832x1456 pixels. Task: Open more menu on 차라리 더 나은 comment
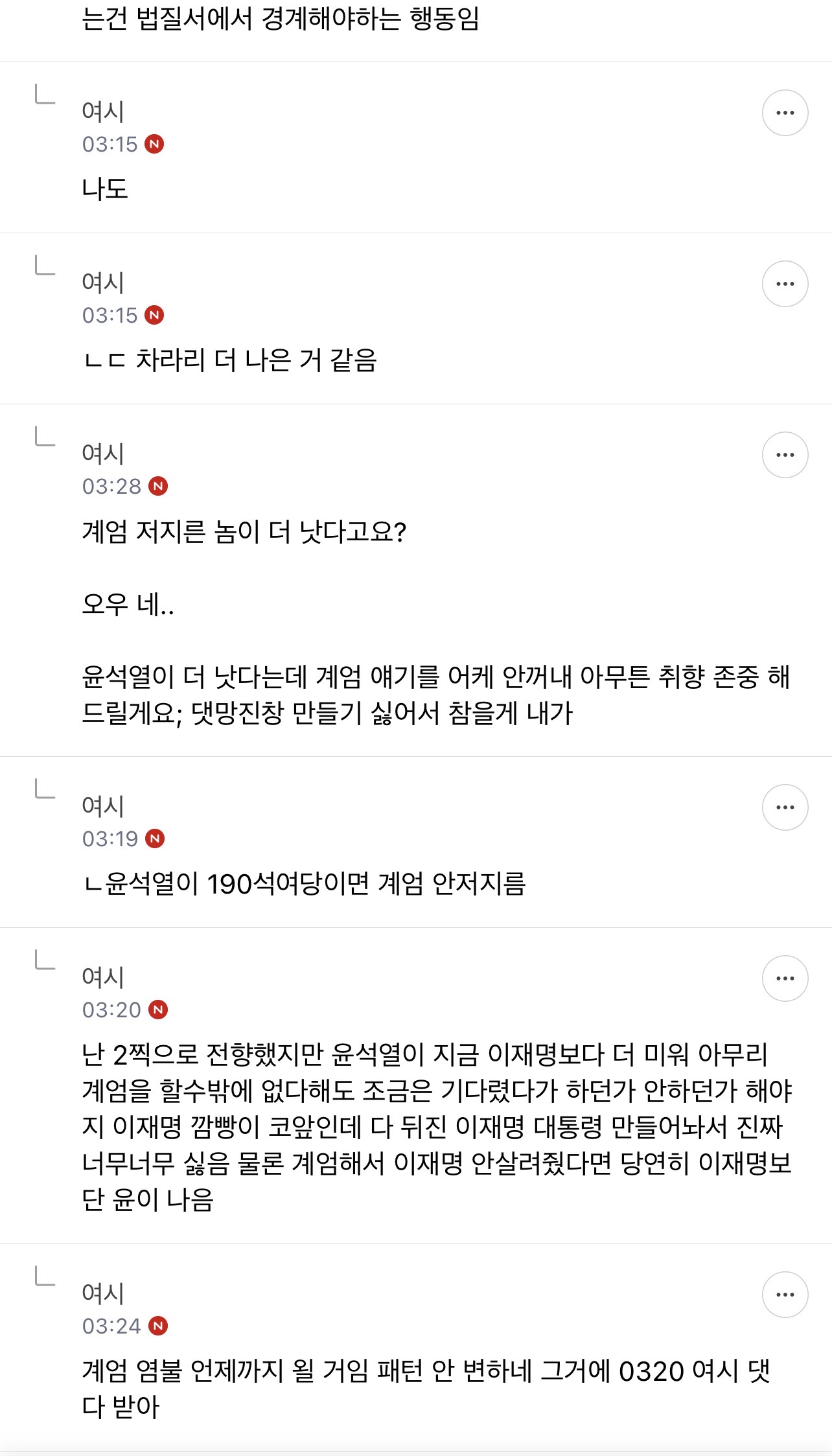[x=785, y=284]
